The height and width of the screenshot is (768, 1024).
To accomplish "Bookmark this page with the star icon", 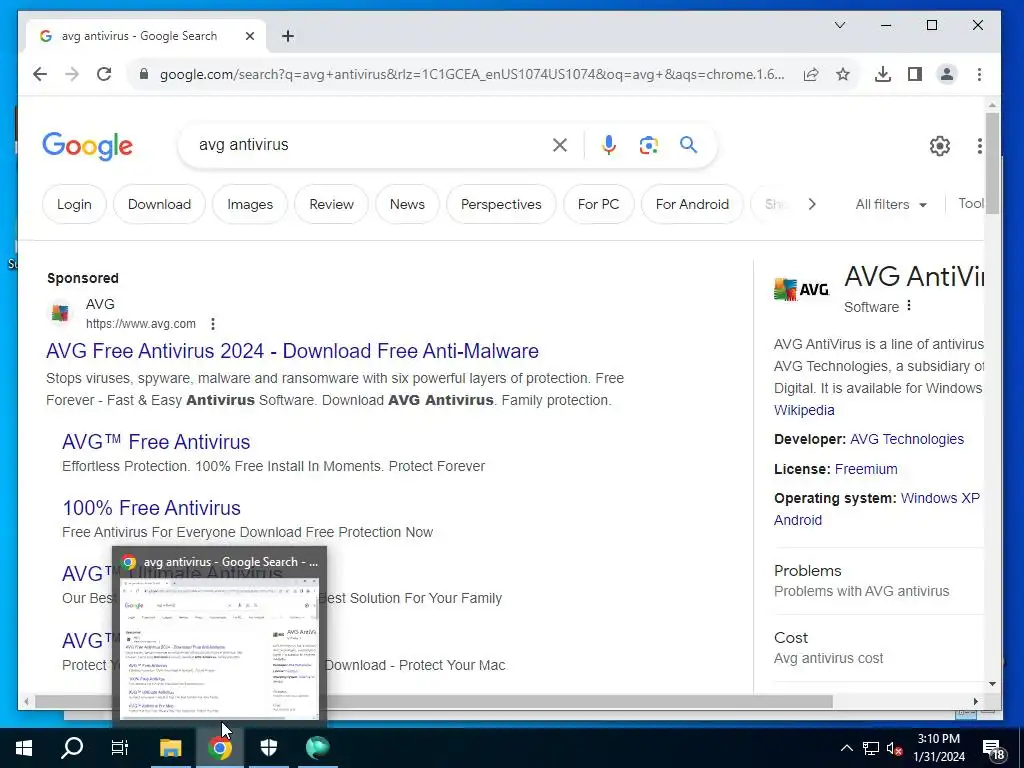I will pos(843,74).
